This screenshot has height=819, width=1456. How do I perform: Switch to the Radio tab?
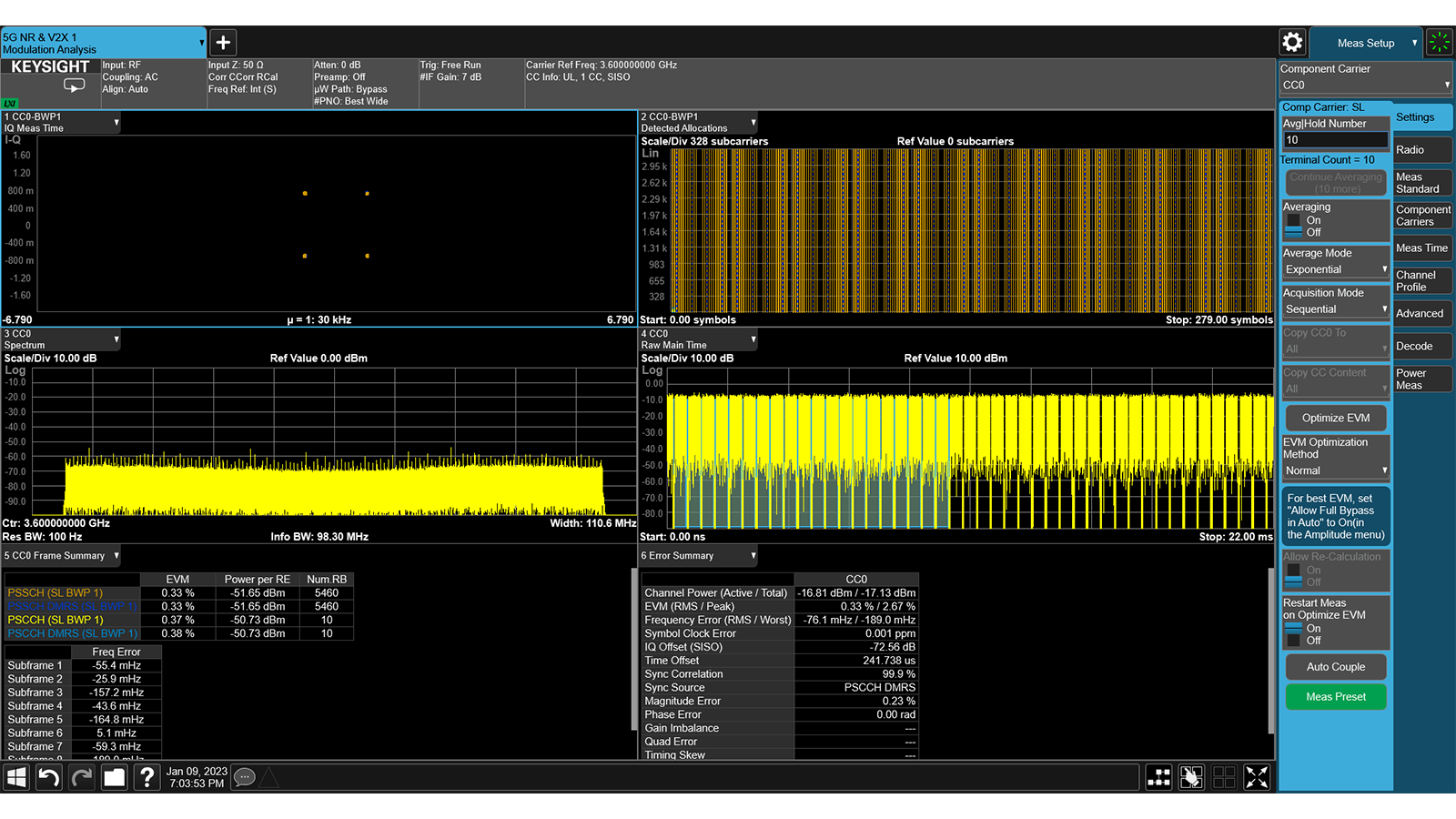click(1421, 149)
